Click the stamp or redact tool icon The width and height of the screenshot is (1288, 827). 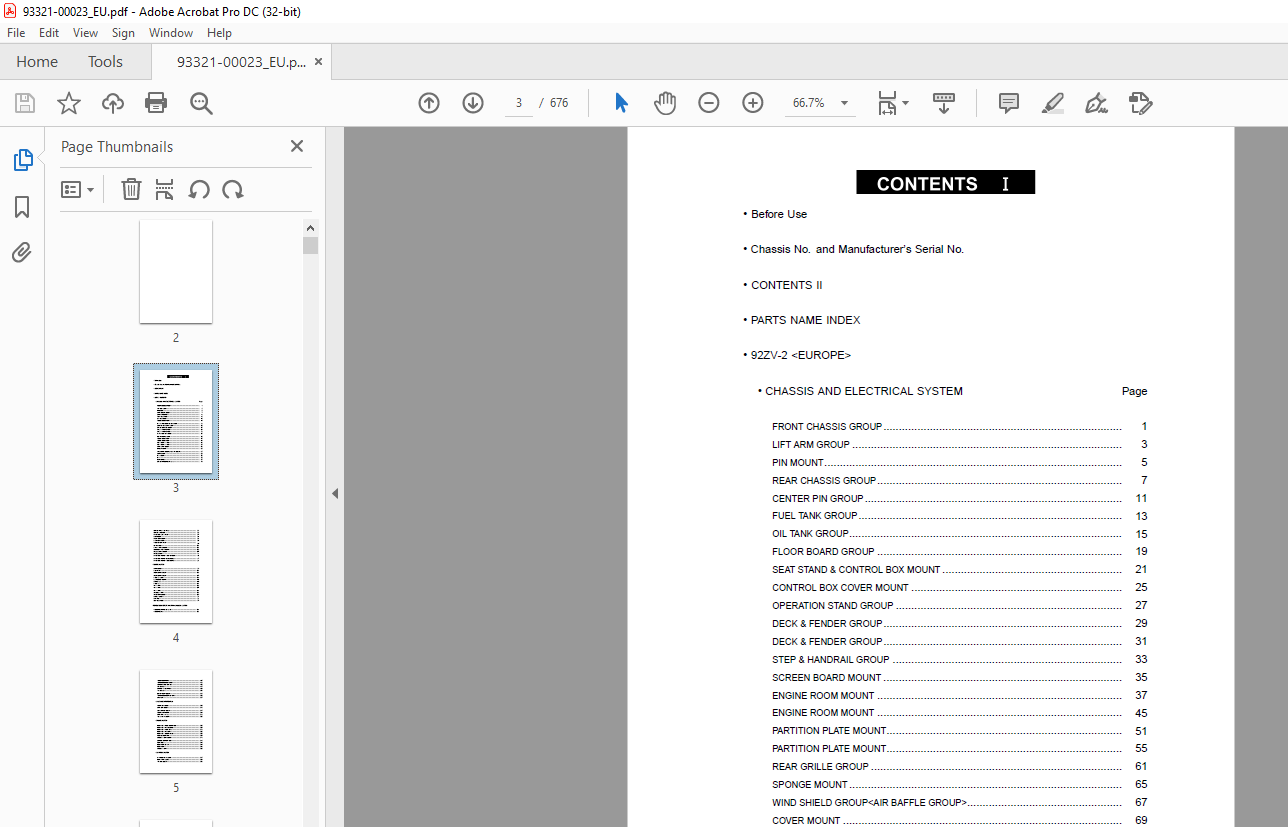tap(1140, 103)
